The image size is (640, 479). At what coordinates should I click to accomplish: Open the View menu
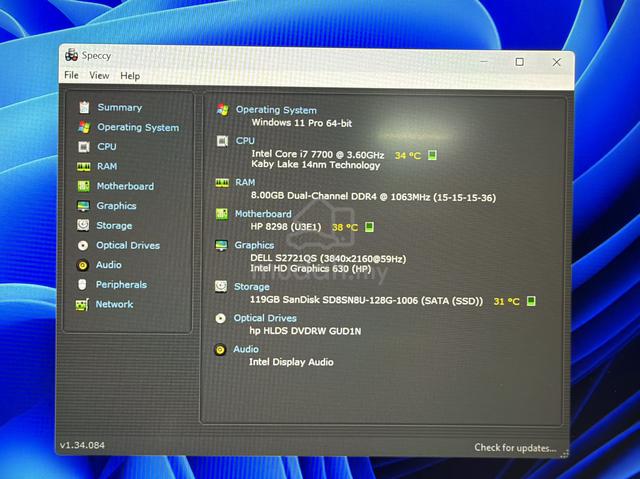point(99,75)
